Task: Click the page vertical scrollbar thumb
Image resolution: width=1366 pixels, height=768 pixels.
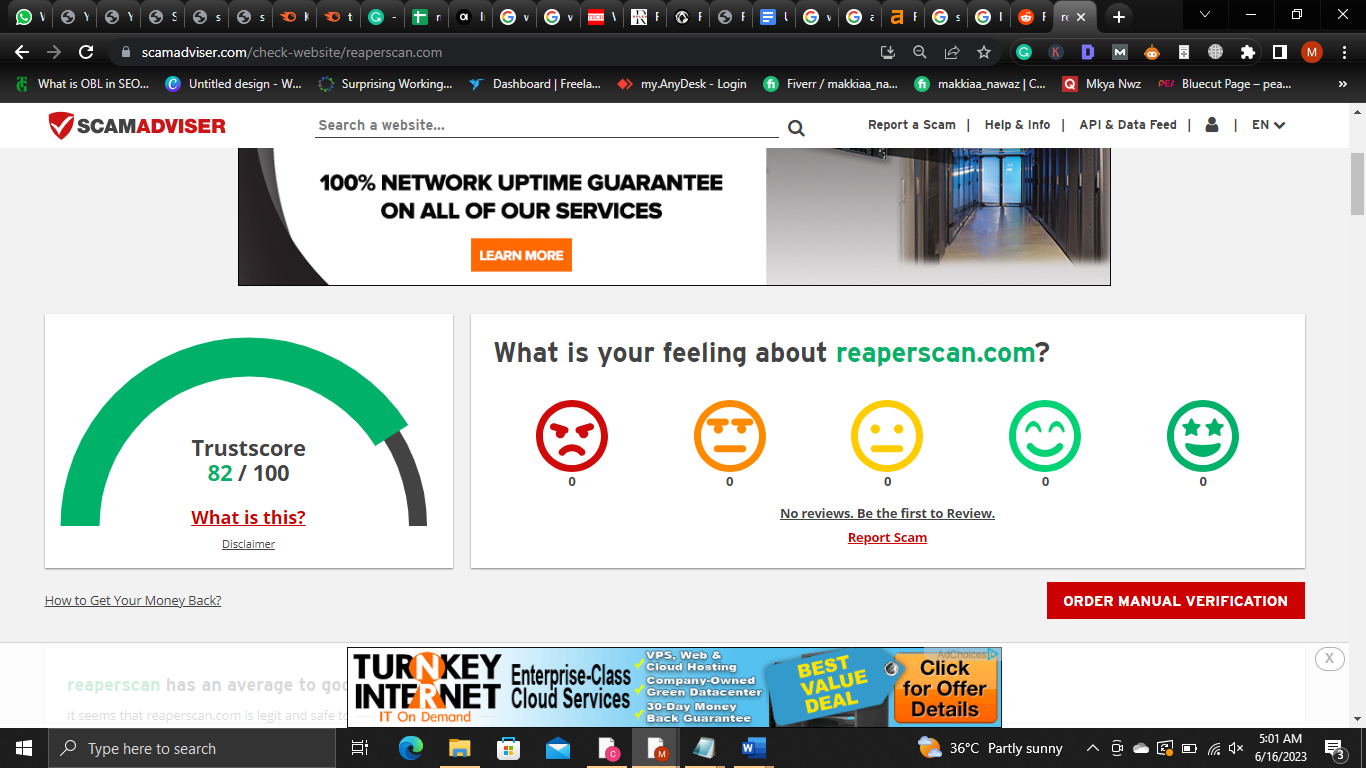Action: point(1357,184)
